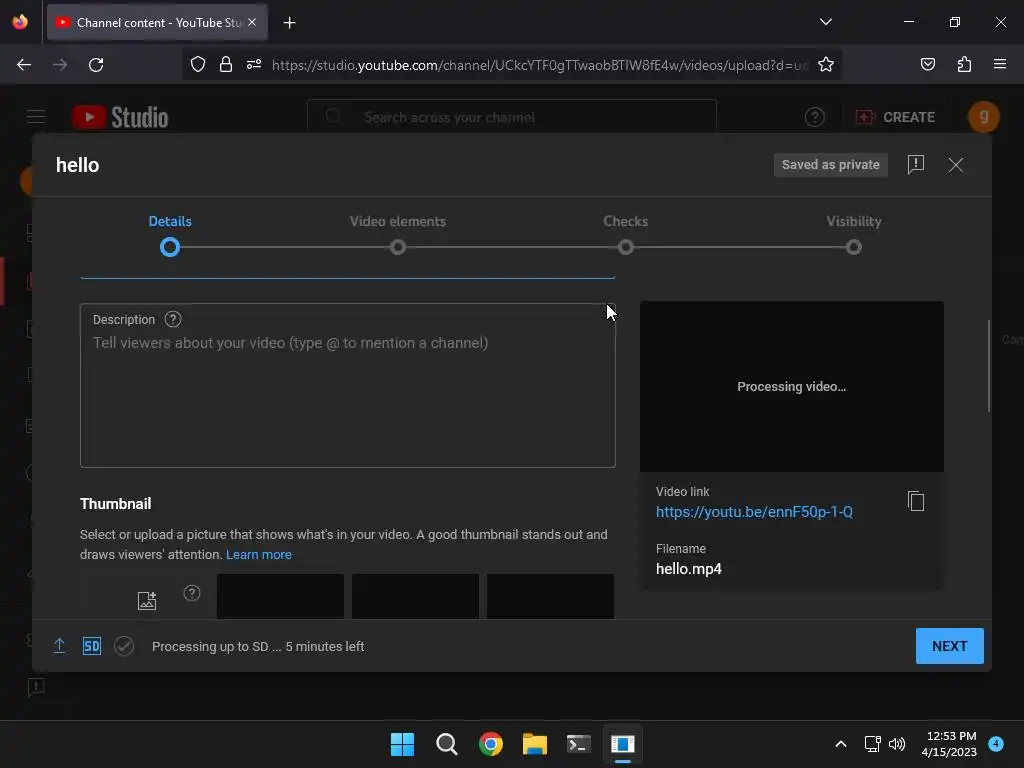
Task: Show hidden system tray icons
Action: pyautogui.click(x=840, y=744)
